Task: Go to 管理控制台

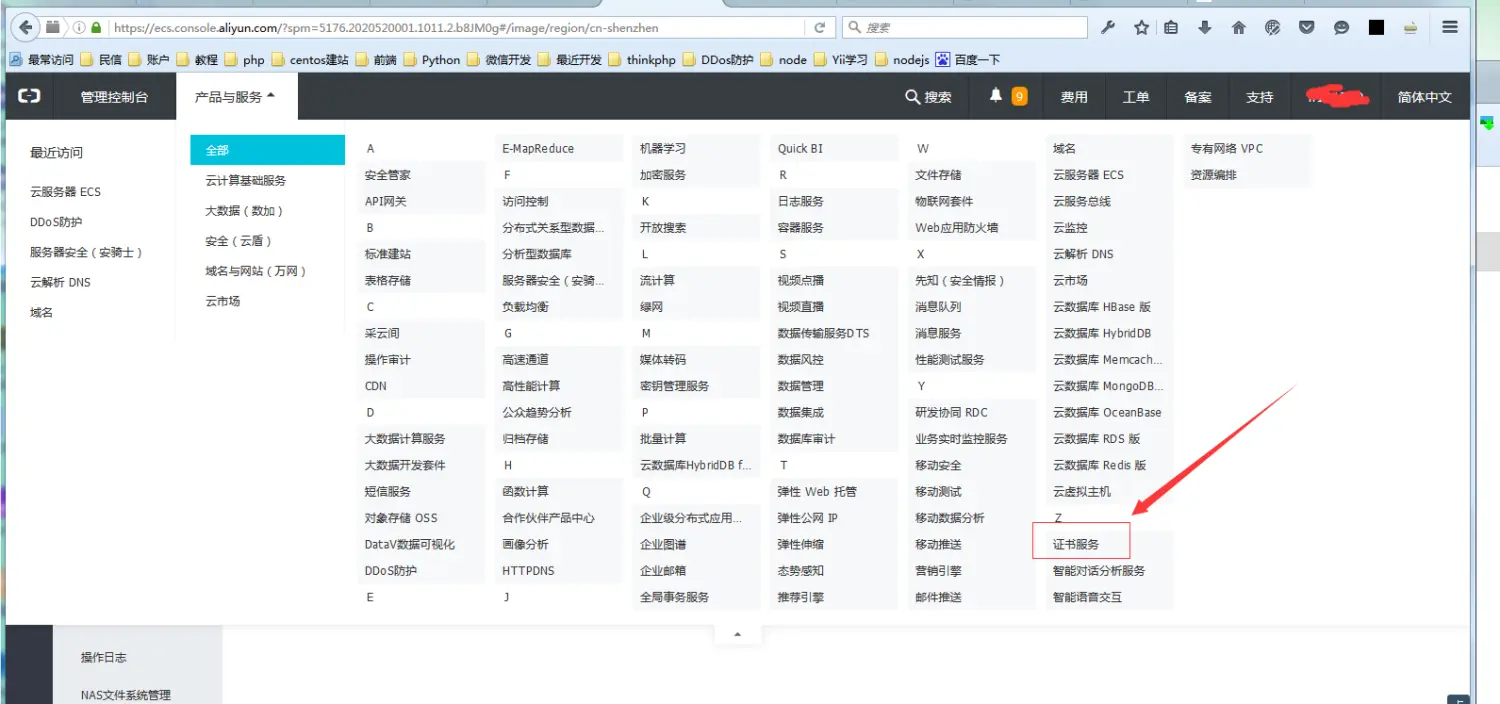Action: [x=114, y=97]
